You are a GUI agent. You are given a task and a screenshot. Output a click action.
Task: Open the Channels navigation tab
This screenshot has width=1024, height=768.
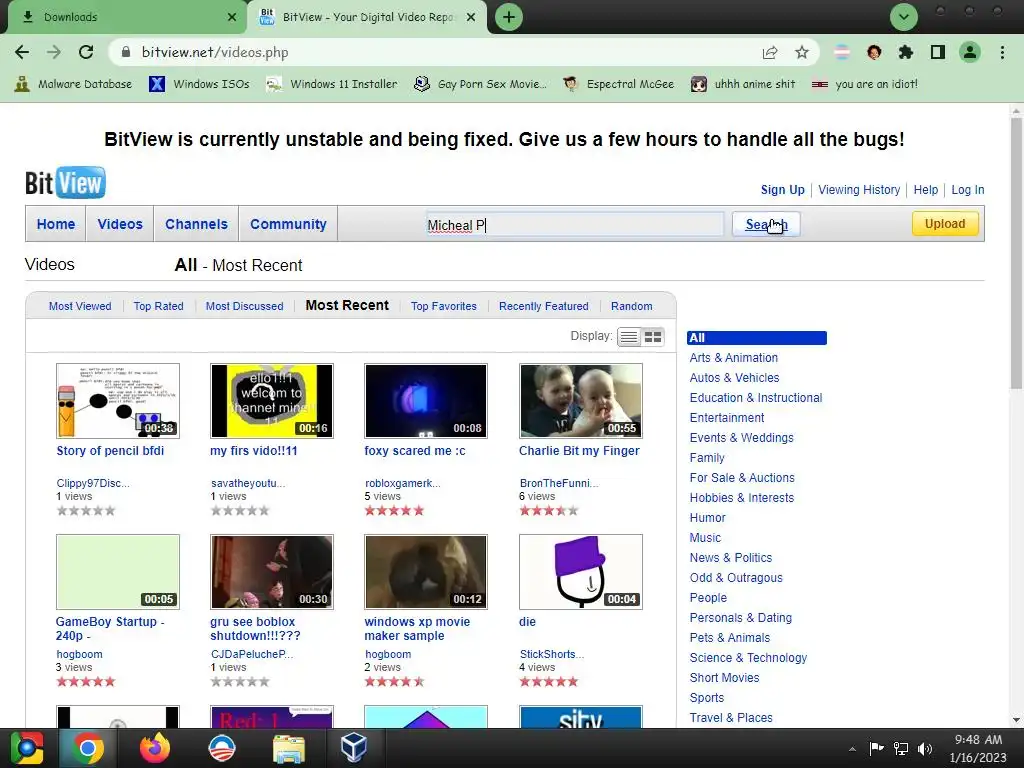(197, 224)
